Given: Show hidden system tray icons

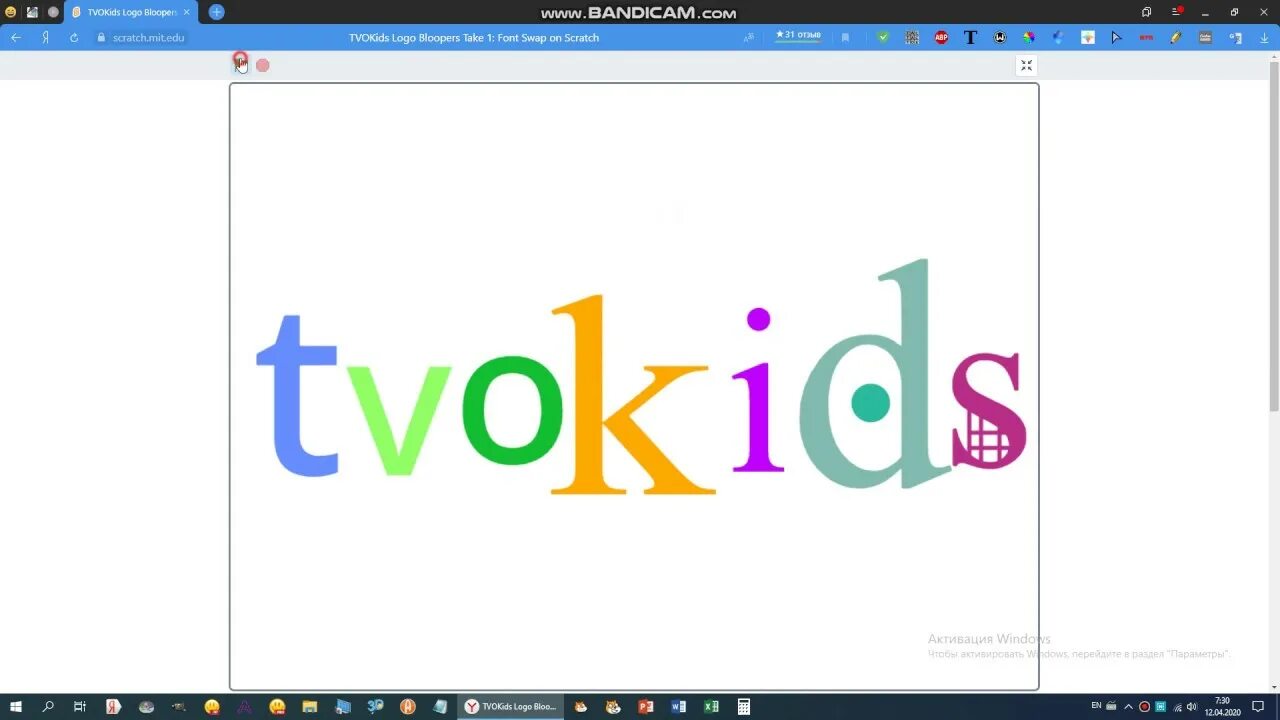Looking at the screenshot, I should [x=1128, y=706].
